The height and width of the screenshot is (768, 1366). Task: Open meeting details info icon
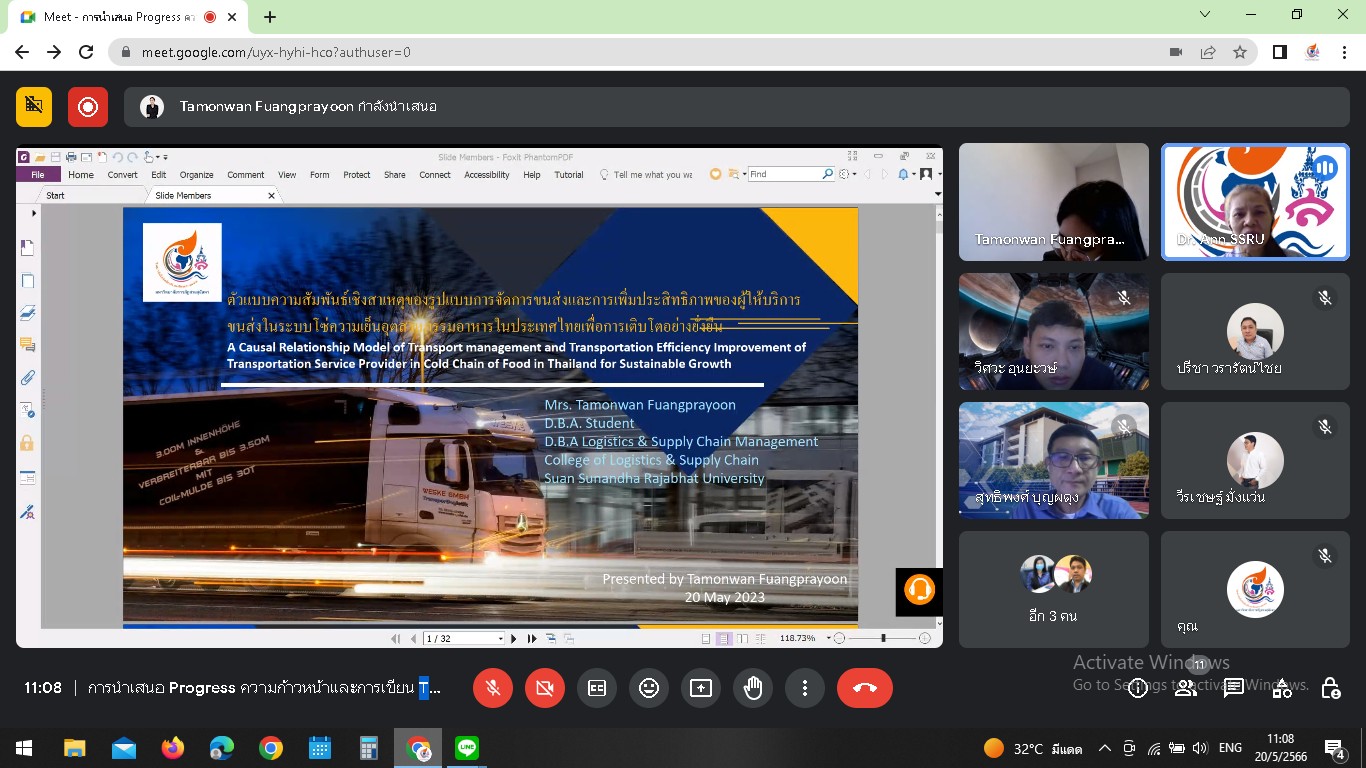pos(1137,688)
